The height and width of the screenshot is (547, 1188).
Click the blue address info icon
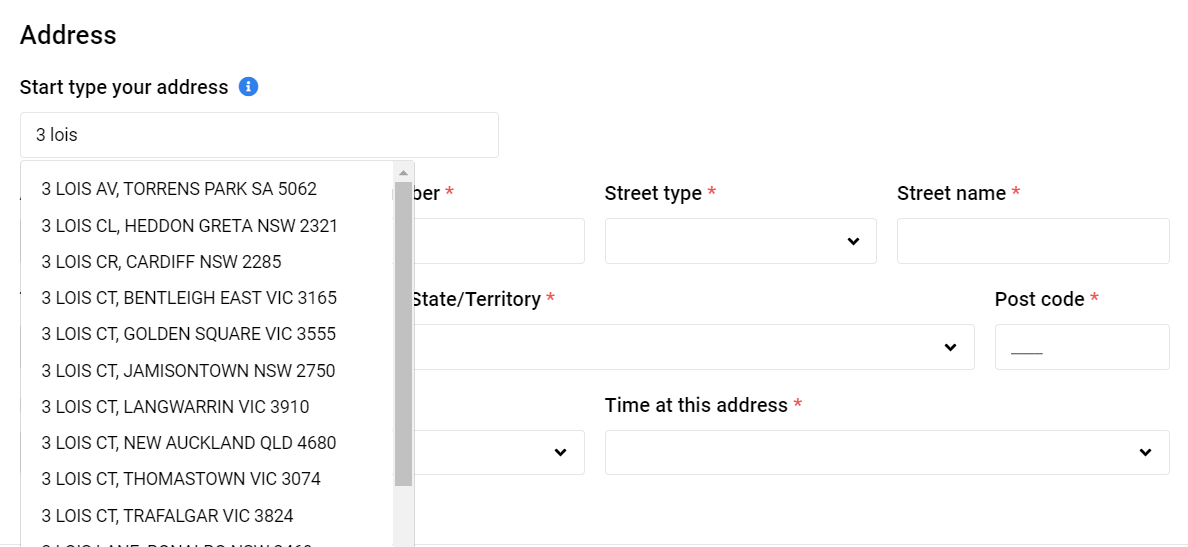(x=249, y=87)
